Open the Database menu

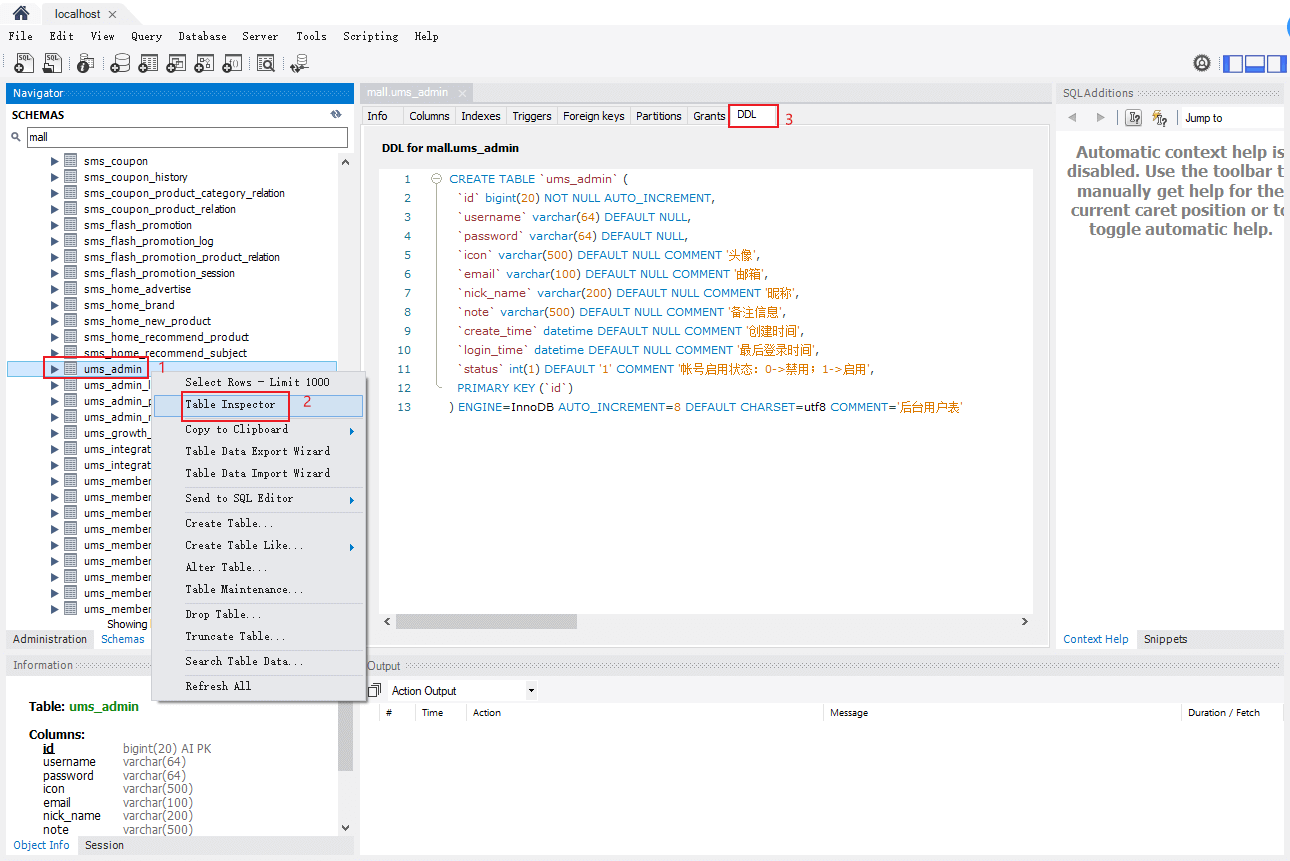click(202, 36)
